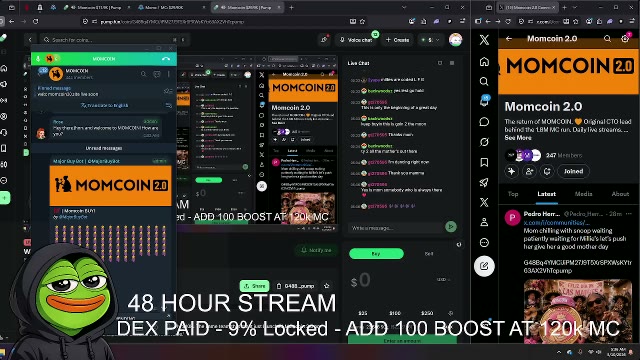Copy the G488...pump contract address
Viewport: 640px width, 360px height.
(295, 286)
